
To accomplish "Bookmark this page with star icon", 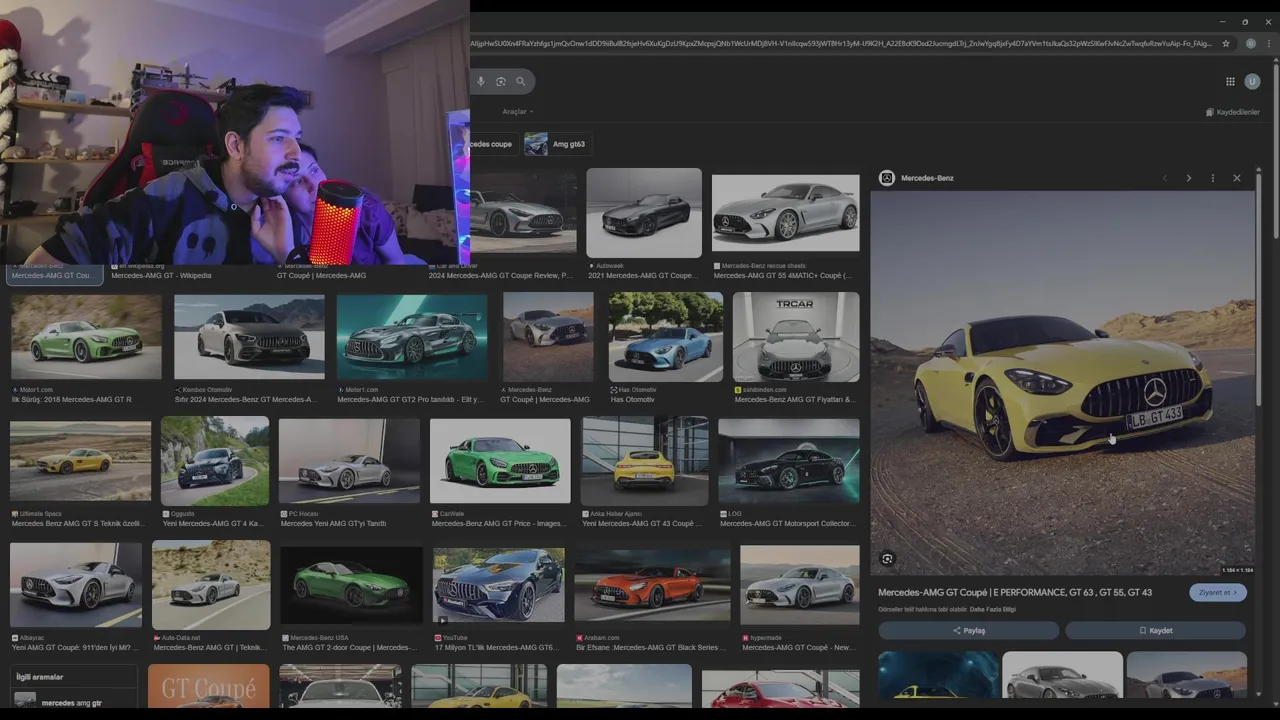I will click(x=1226, y=43).
